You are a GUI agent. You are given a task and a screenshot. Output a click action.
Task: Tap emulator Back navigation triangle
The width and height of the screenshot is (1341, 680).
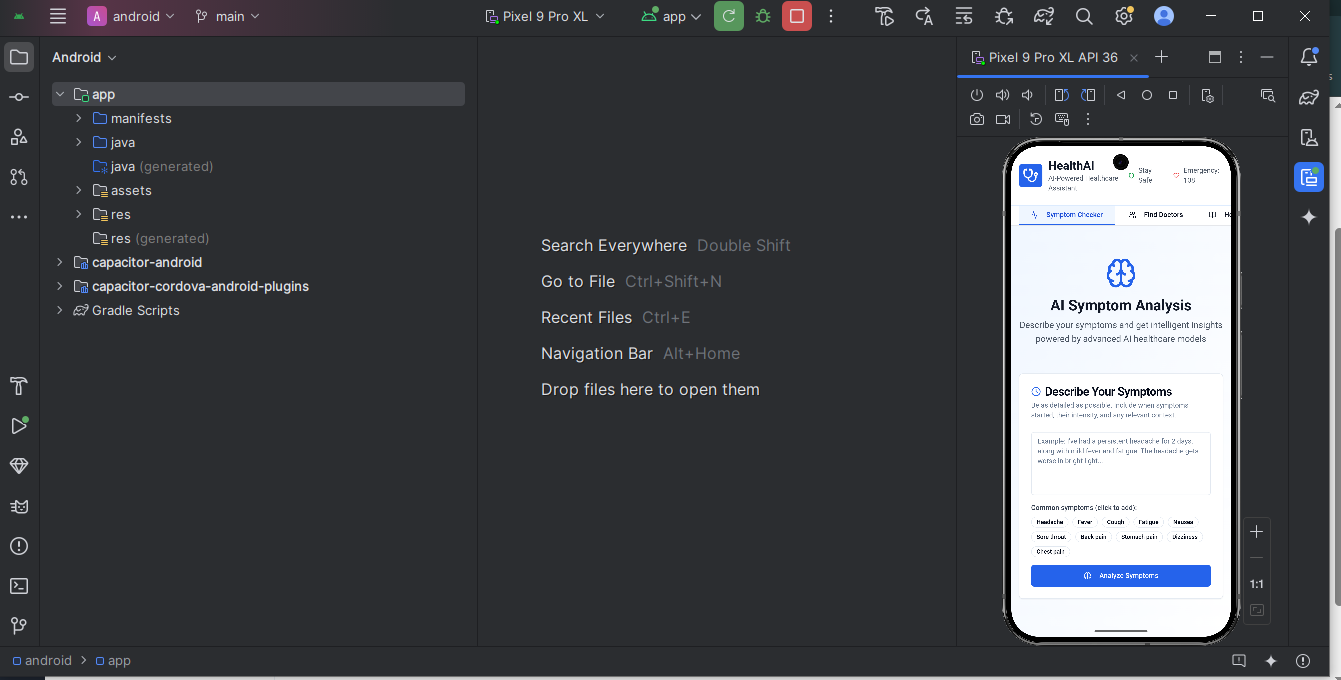click(x=1121, y=95)
